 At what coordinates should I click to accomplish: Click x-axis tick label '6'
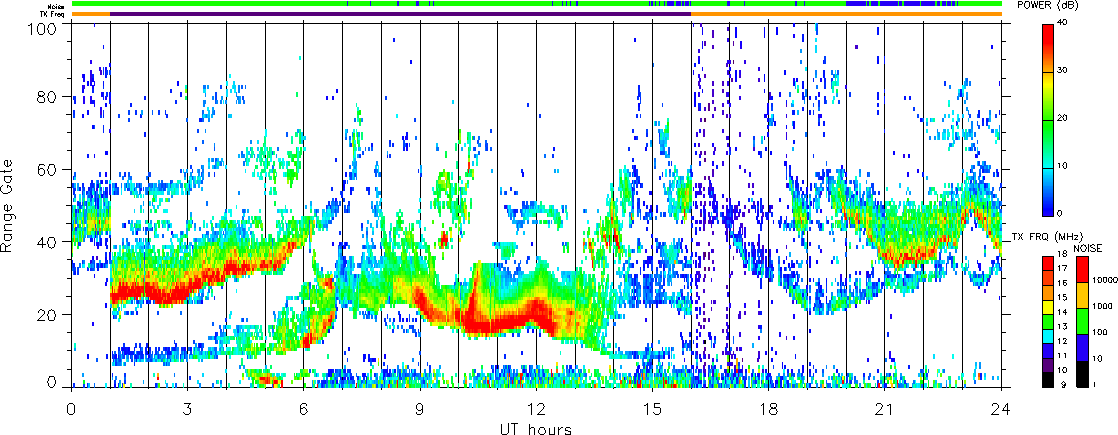pyautogui.click(x=304, y=408)
